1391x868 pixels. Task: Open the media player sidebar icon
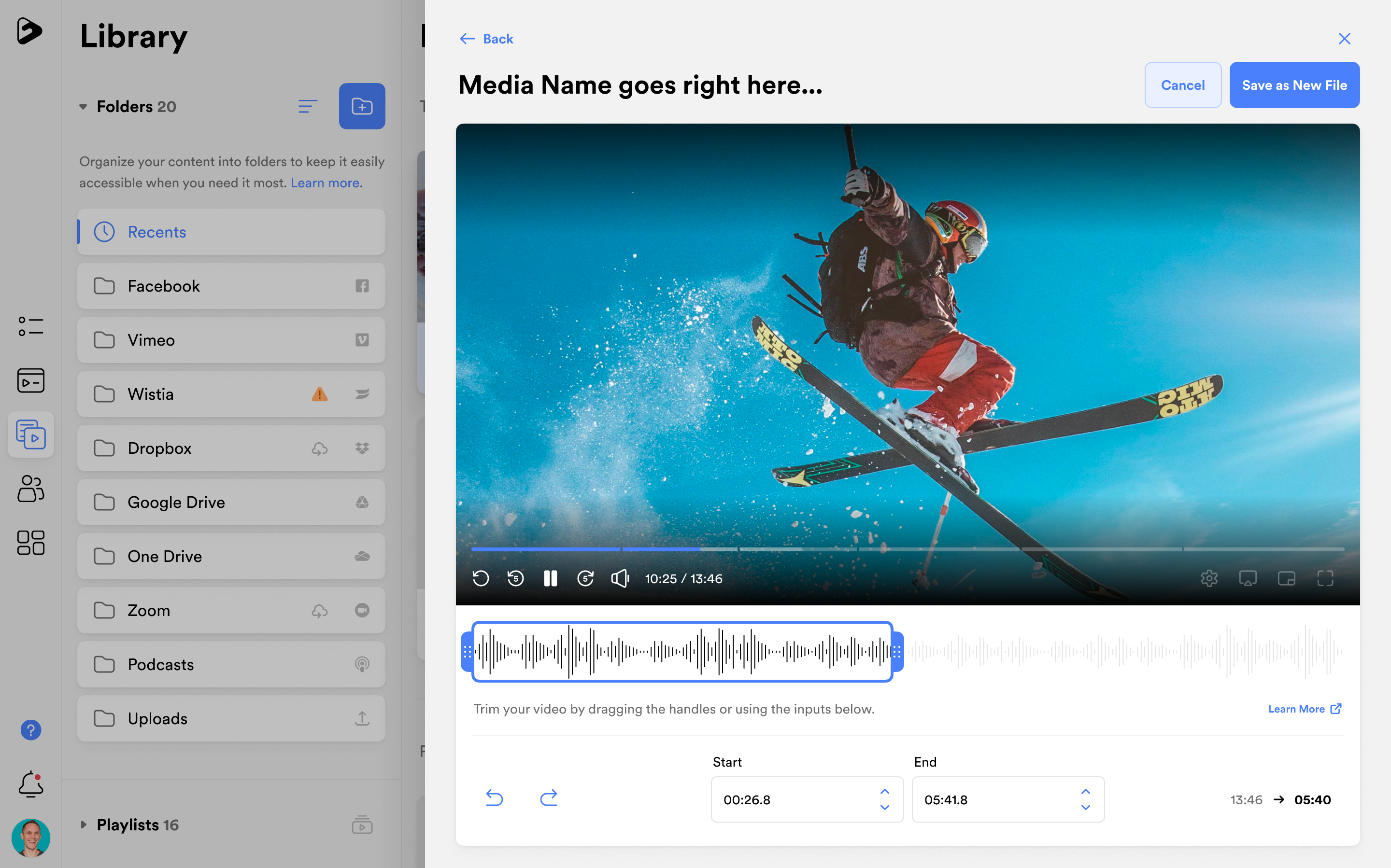(x=30, y=380)
